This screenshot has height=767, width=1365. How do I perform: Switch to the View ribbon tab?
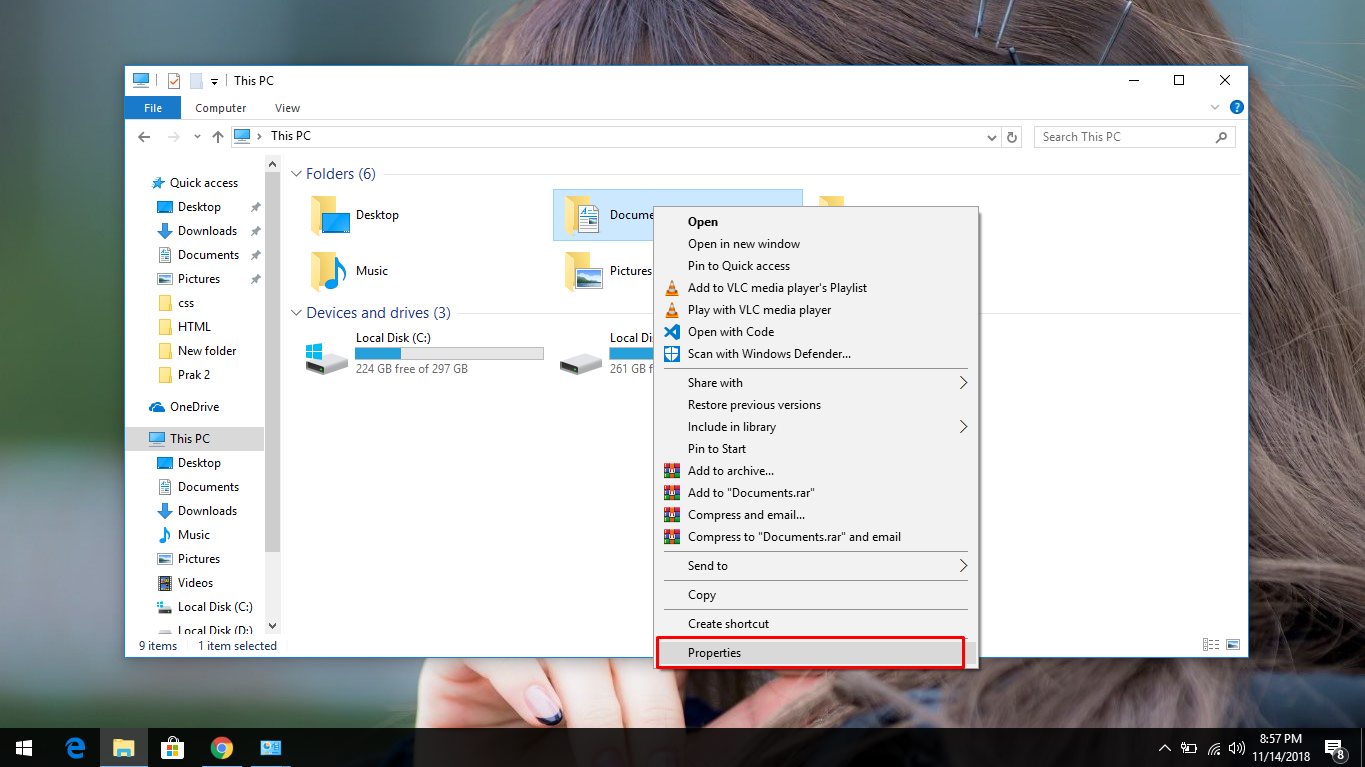click(287, 107)
